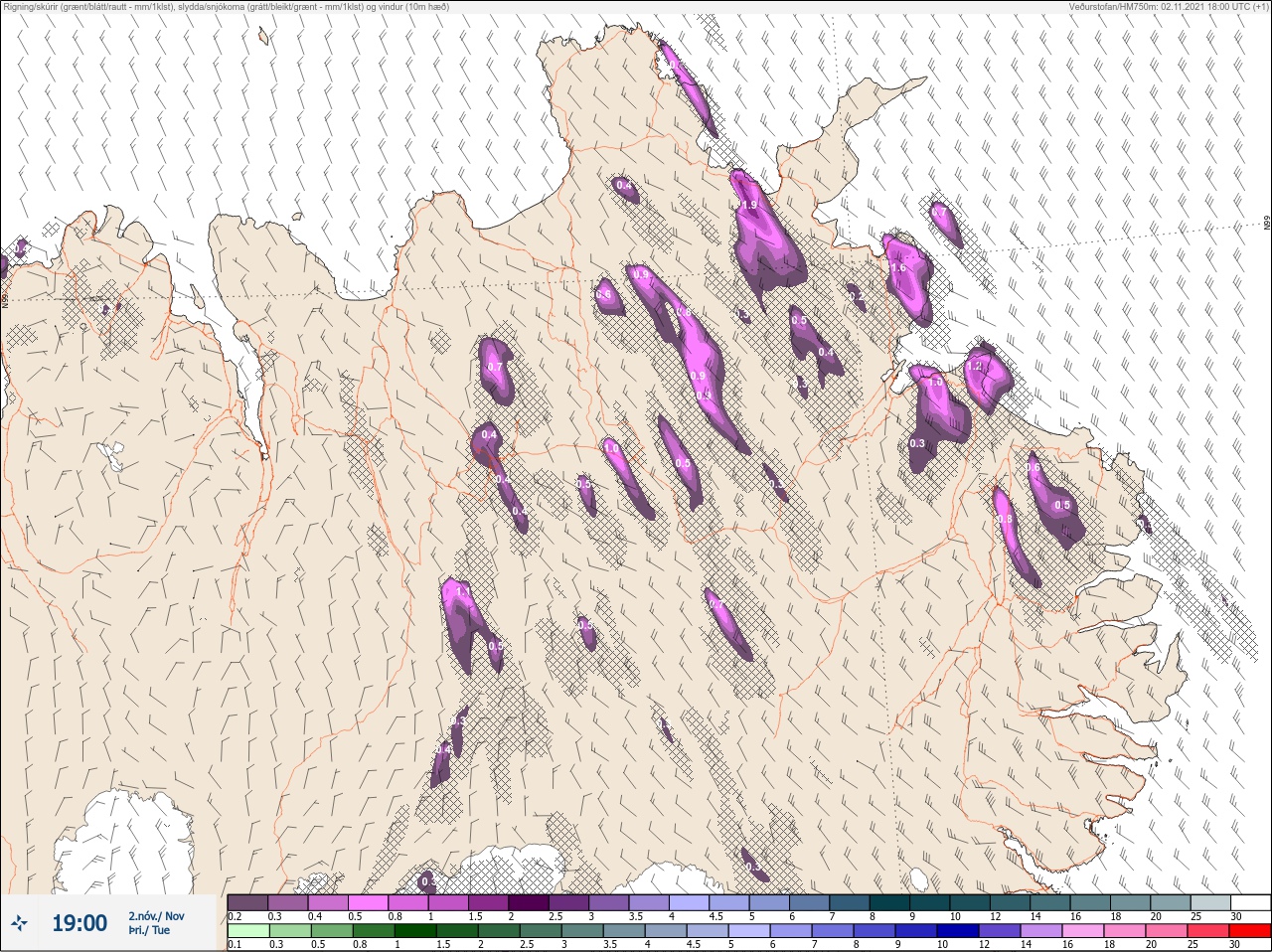Click the '1.6' snowfall value label
1272x952 pixels.
[x=898, y=268]
